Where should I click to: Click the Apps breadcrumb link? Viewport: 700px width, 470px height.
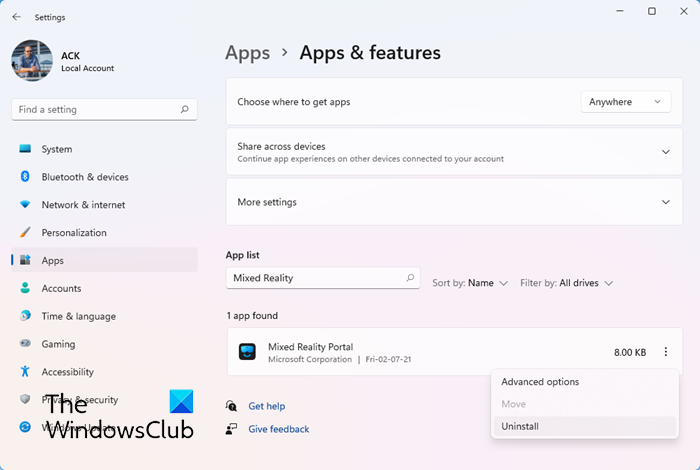[247, 53]
